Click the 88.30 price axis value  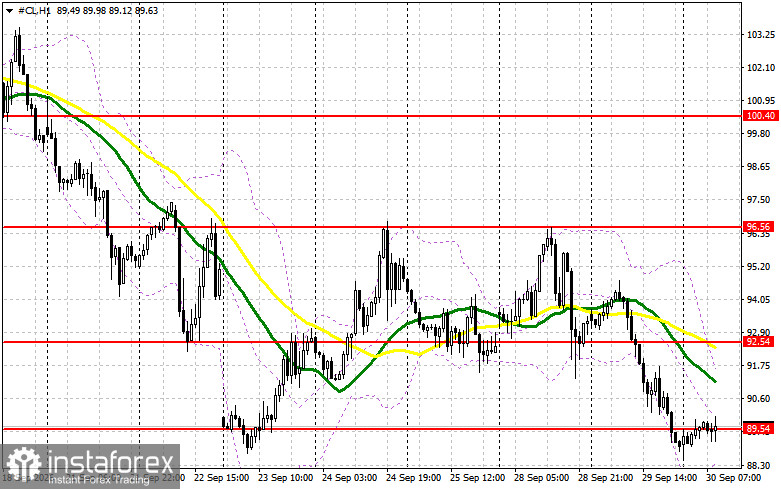[761, 465]
